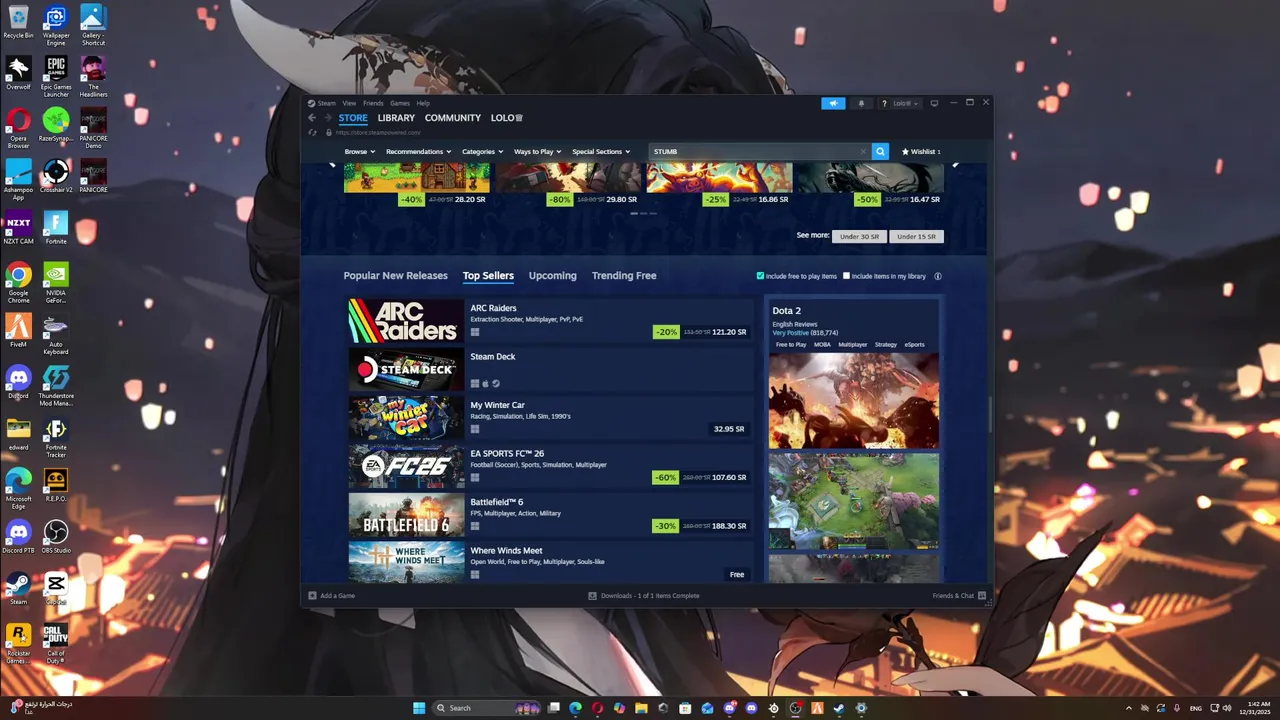
Task: Select the Popular New Releases tab
Action: point(396,276)
